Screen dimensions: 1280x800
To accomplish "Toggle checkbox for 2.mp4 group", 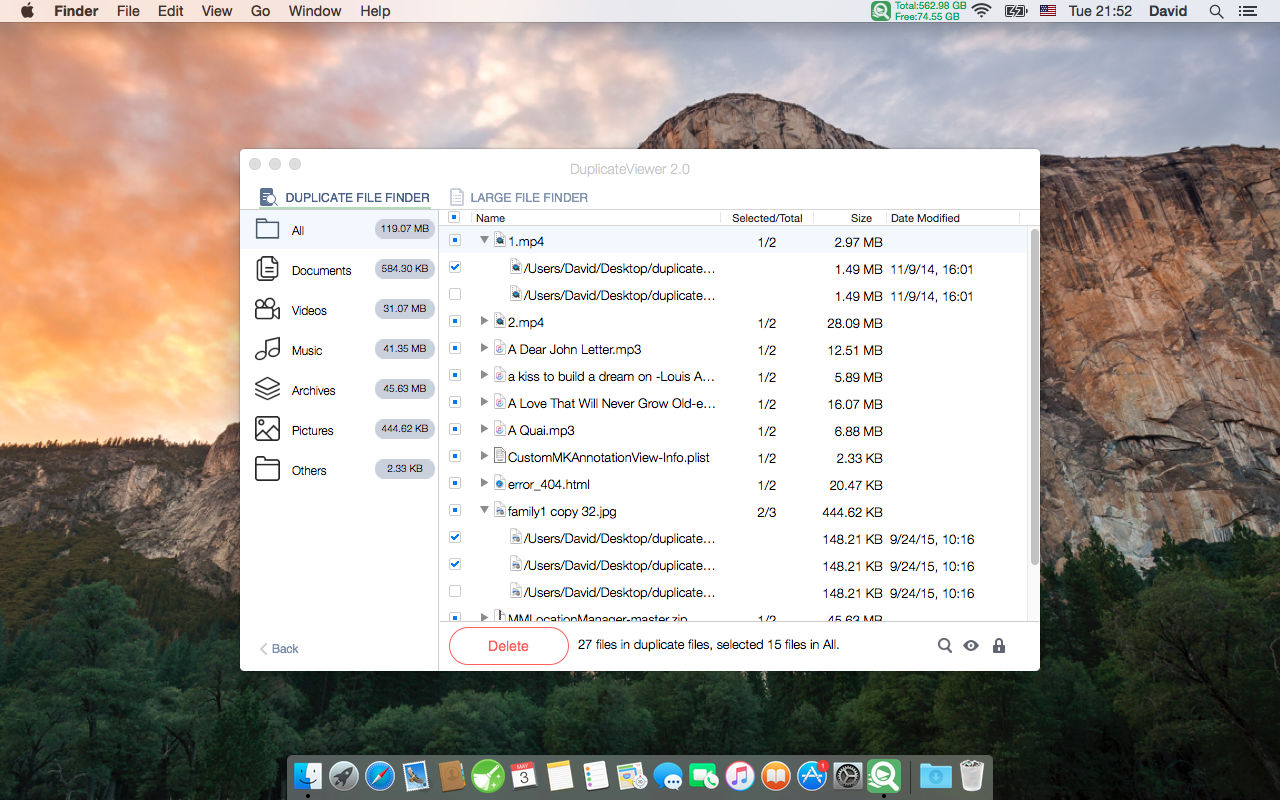I will click(x=455, y=321).
